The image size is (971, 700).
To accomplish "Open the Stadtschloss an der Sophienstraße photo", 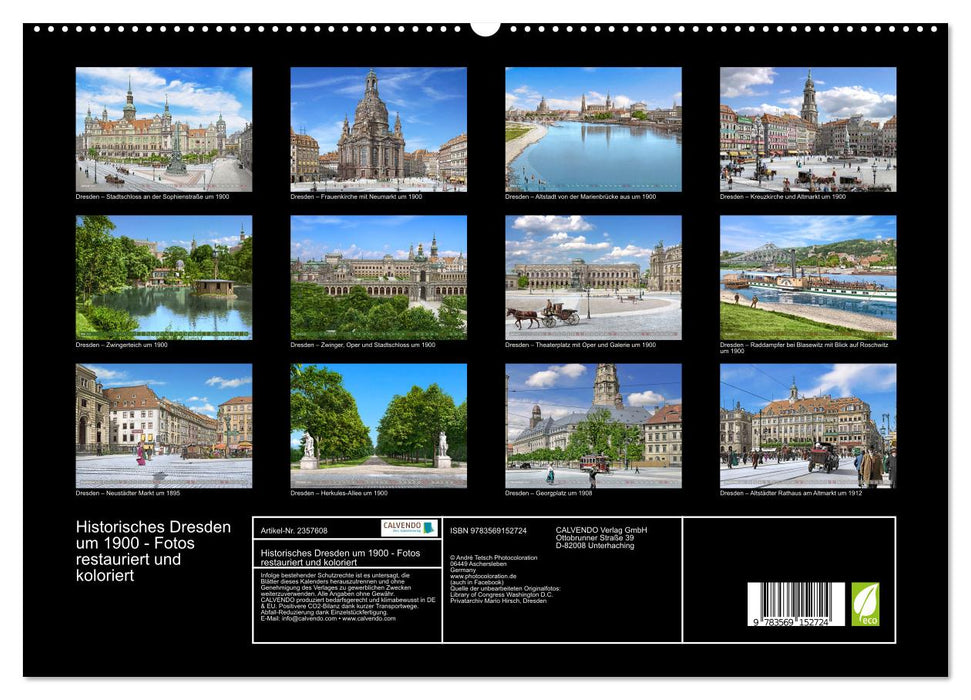I will click(x=164, y=129).
